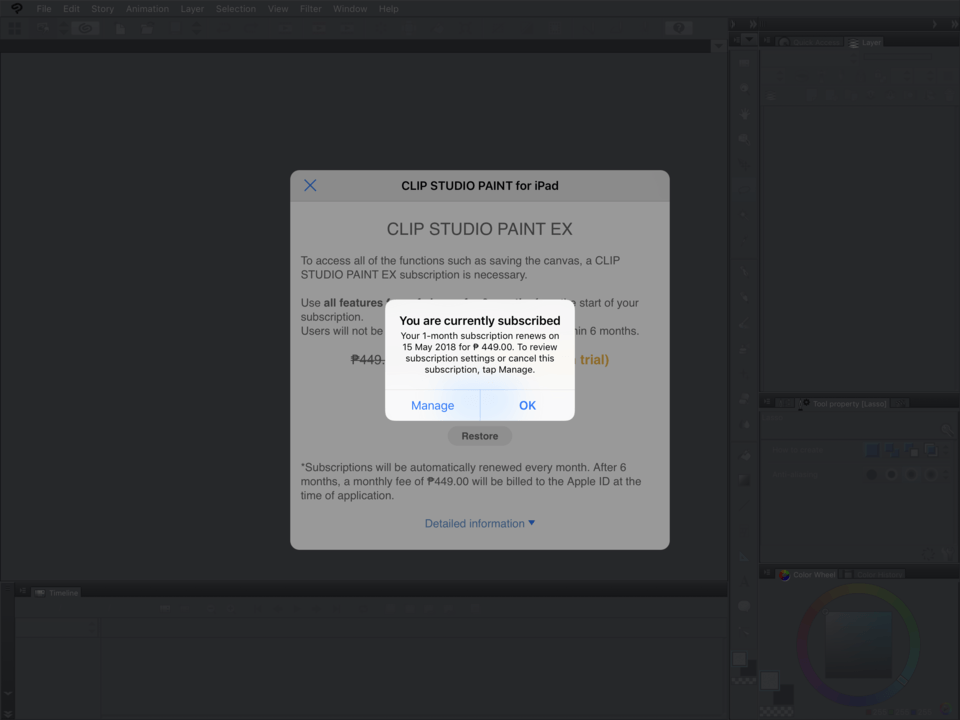Image resolution: width=960 pixels, height=720 pixels.
Task: Close the CLIP STUDIO PAINT for iPad dialog
Action: pyautogui.click(x=310, y=186)
